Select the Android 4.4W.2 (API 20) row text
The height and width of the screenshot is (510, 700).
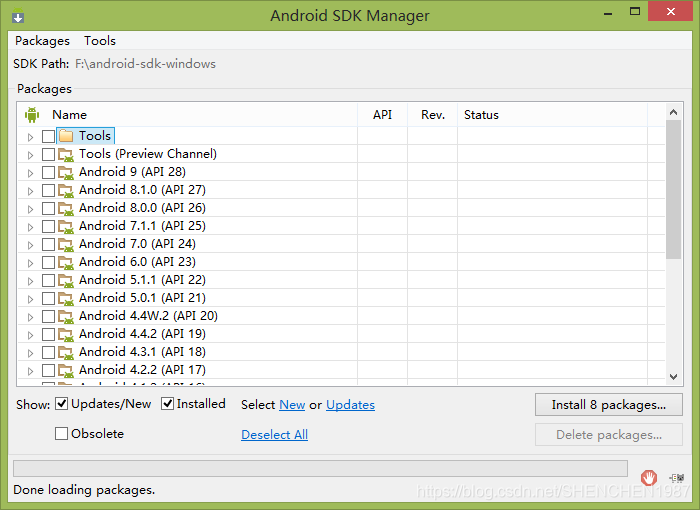148,316
